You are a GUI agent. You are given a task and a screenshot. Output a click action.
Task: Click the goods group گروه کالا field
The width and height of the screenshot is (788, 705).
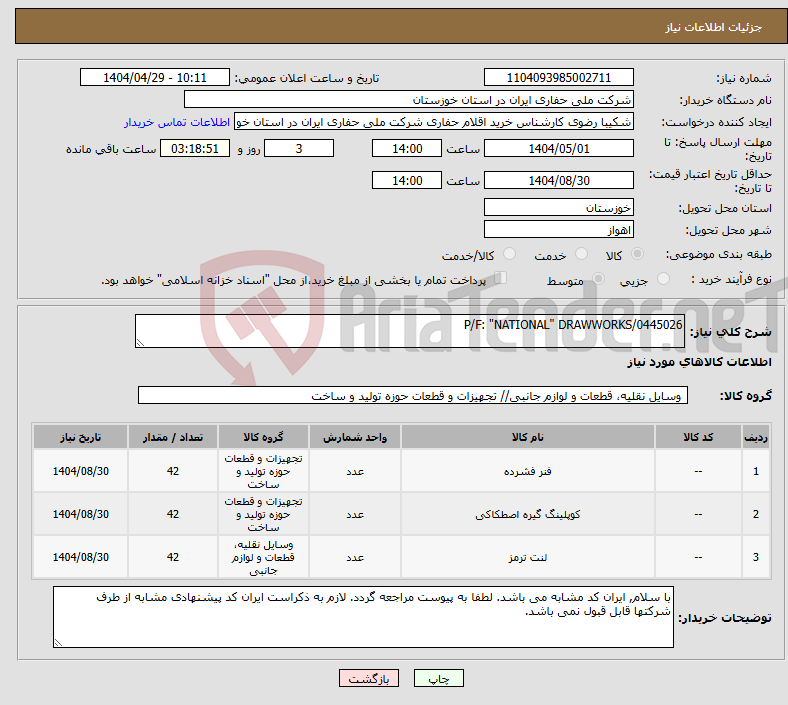pos(413,395)
